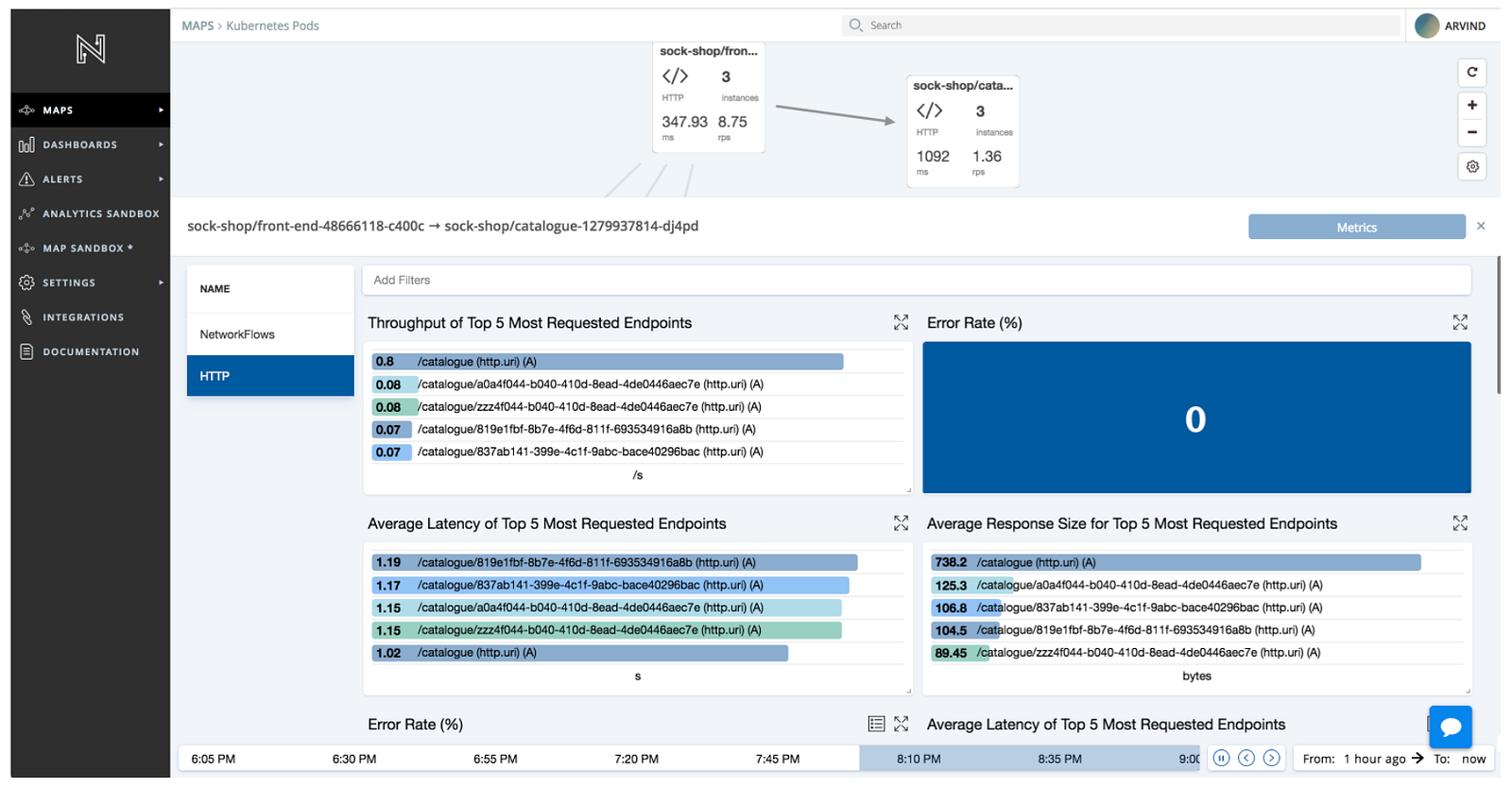1512x787 pixels.
Task: Click the Add Filters input field
Action: click(x=915, y=280)
